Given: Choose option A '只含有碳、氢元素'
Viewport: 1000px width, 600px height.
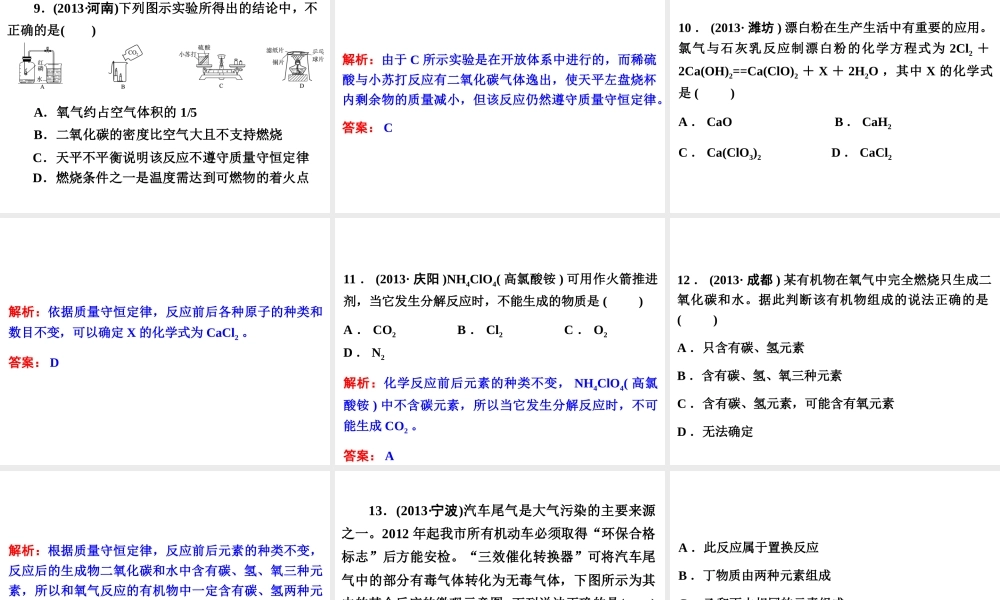Looking at the screenshot, I should pos(740,348).
